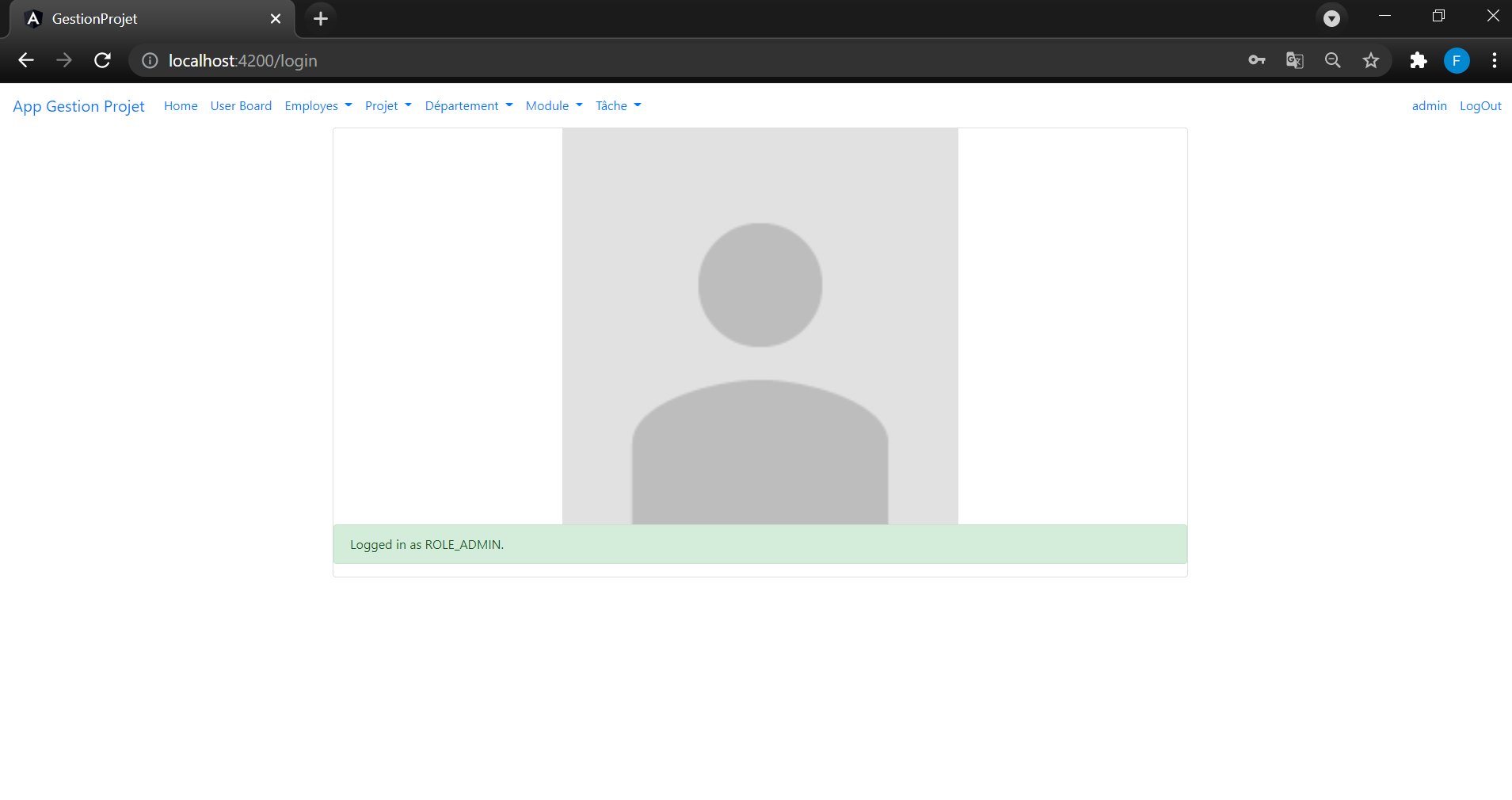Bookmark this page with the star

coord(1370,60)
